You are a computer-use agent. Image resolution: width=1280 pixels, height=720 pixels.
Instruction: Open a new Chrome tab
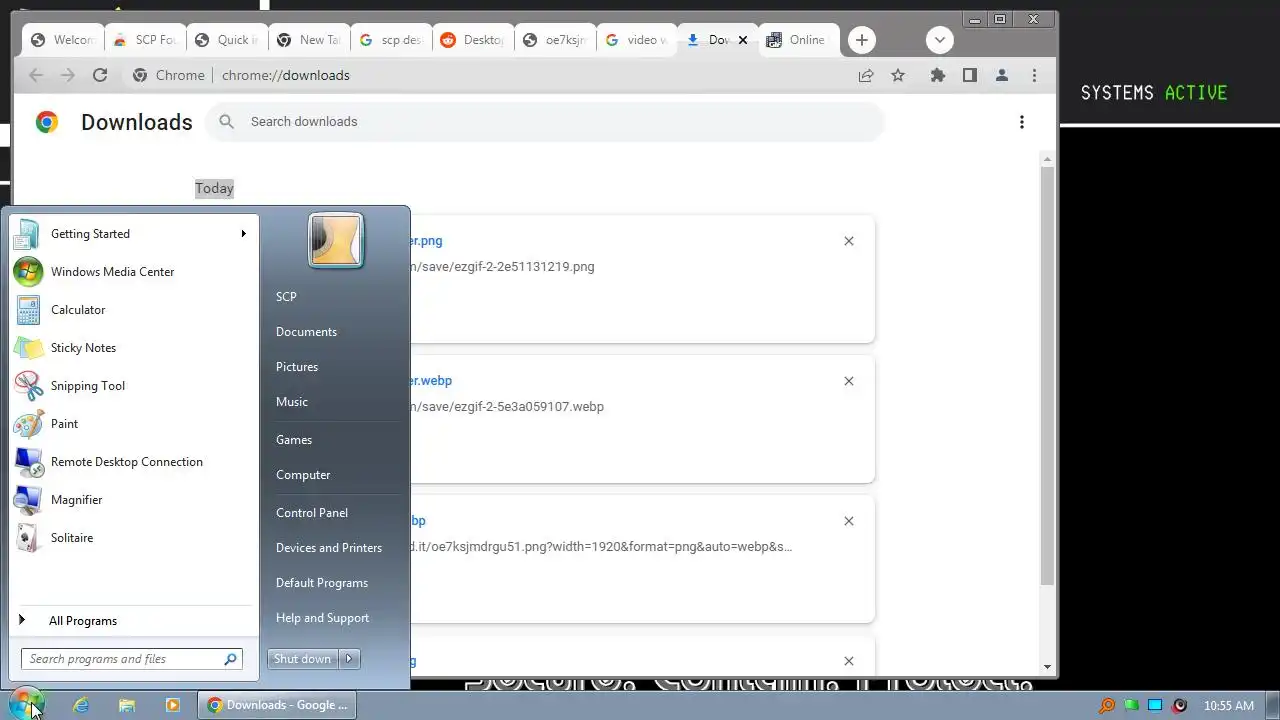coord(861,40)
